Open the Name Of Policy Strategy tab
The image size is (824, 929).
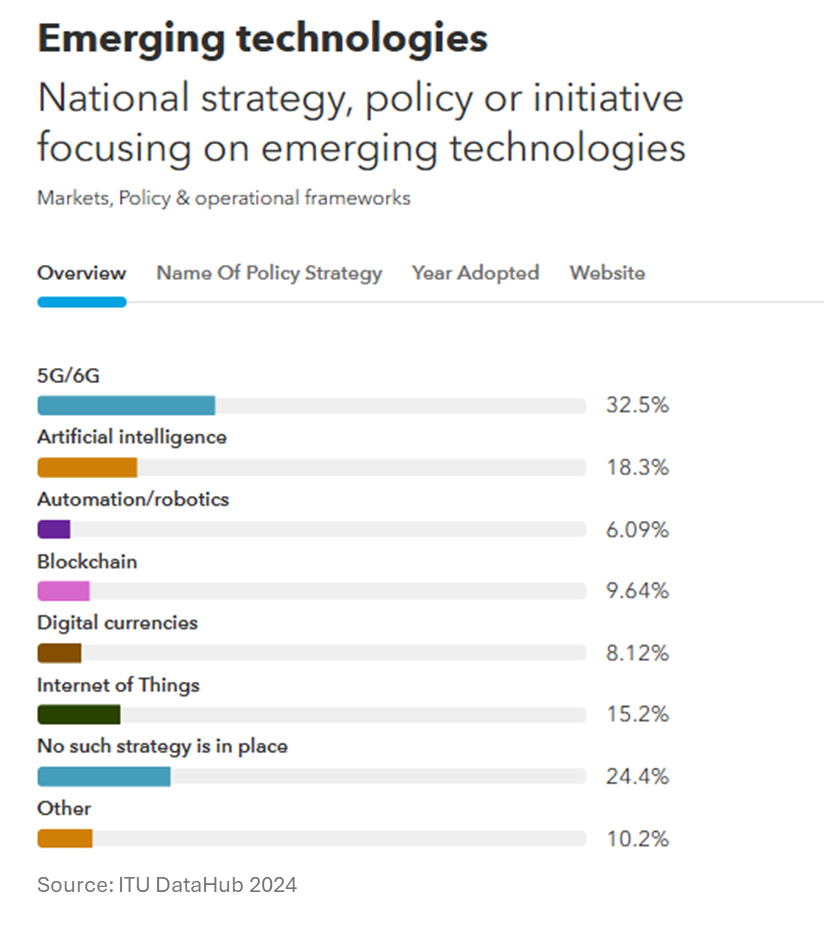(x=269, y=273)
